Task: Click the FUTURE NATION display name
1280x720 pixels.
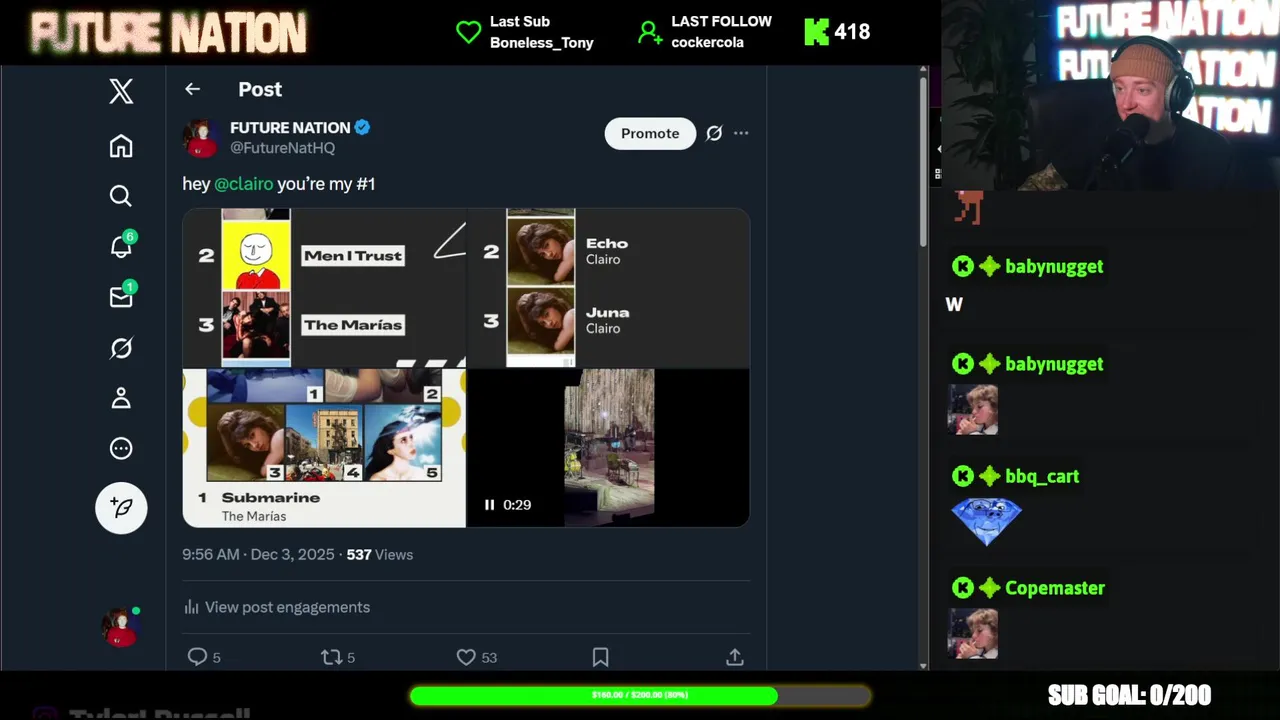Action: tap(290, 127)
